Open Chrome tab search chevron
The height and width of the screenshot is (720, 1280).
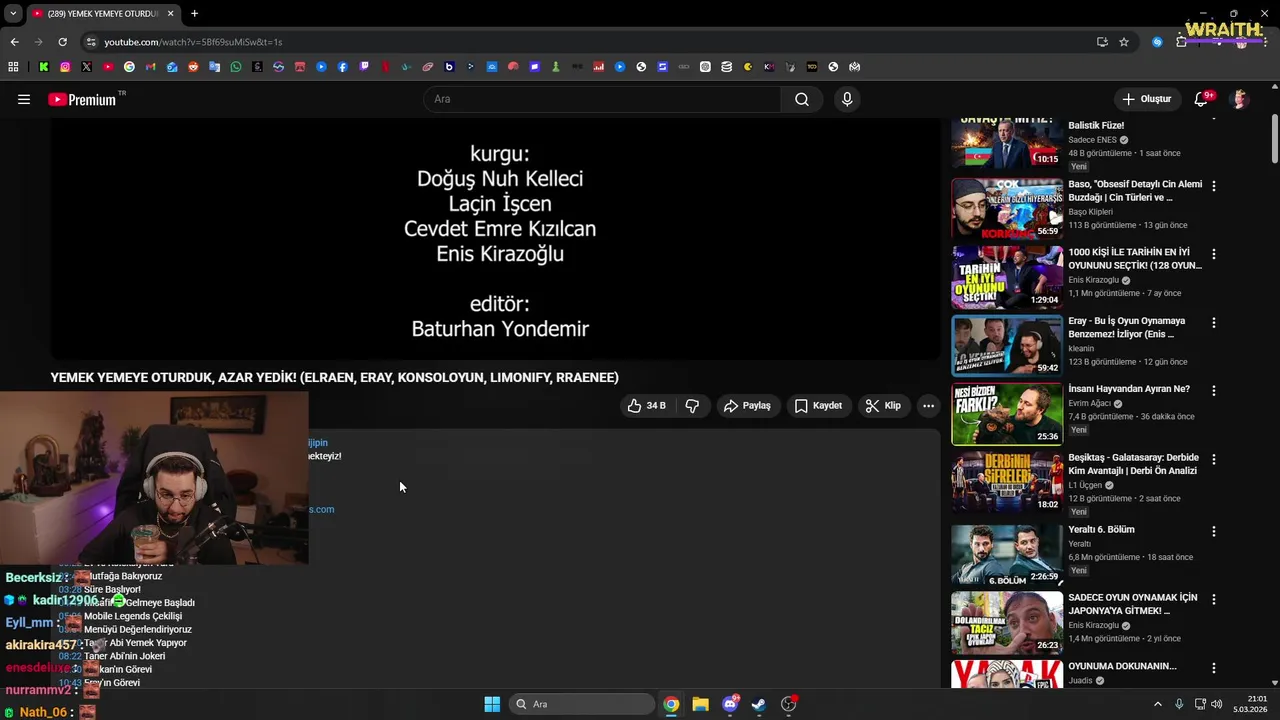[13, 14]
